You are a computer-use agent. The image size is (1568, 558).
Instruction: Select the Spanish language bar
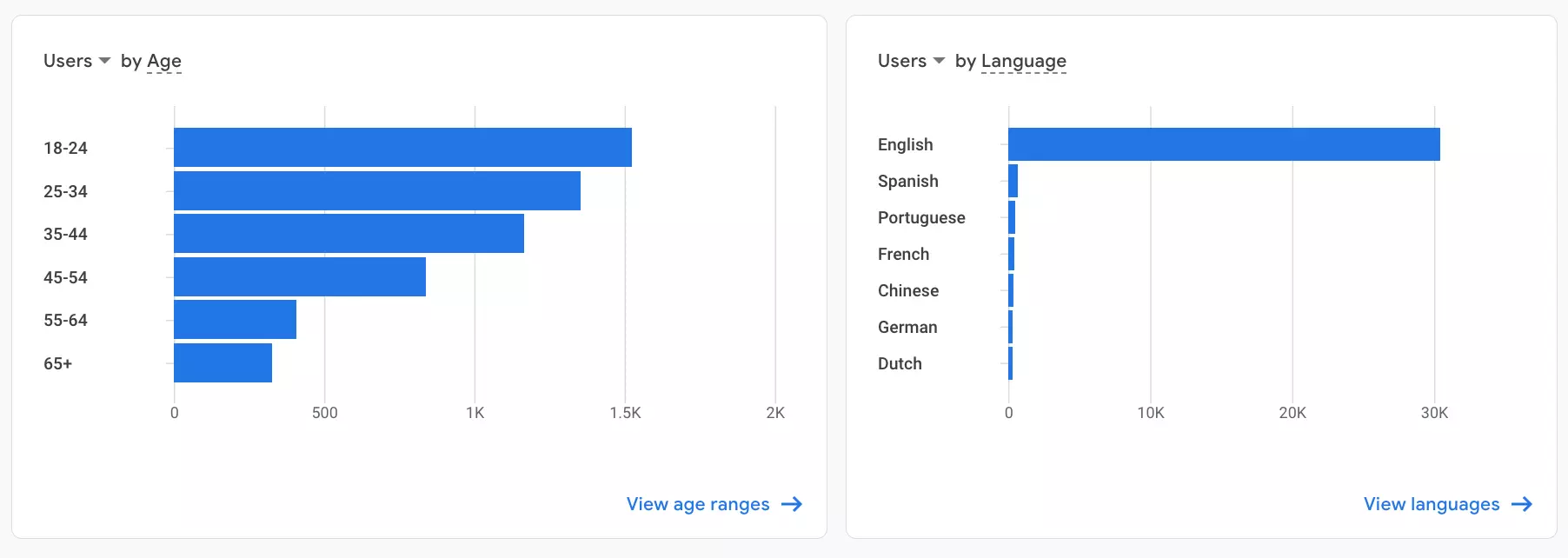pos(1013,181)
